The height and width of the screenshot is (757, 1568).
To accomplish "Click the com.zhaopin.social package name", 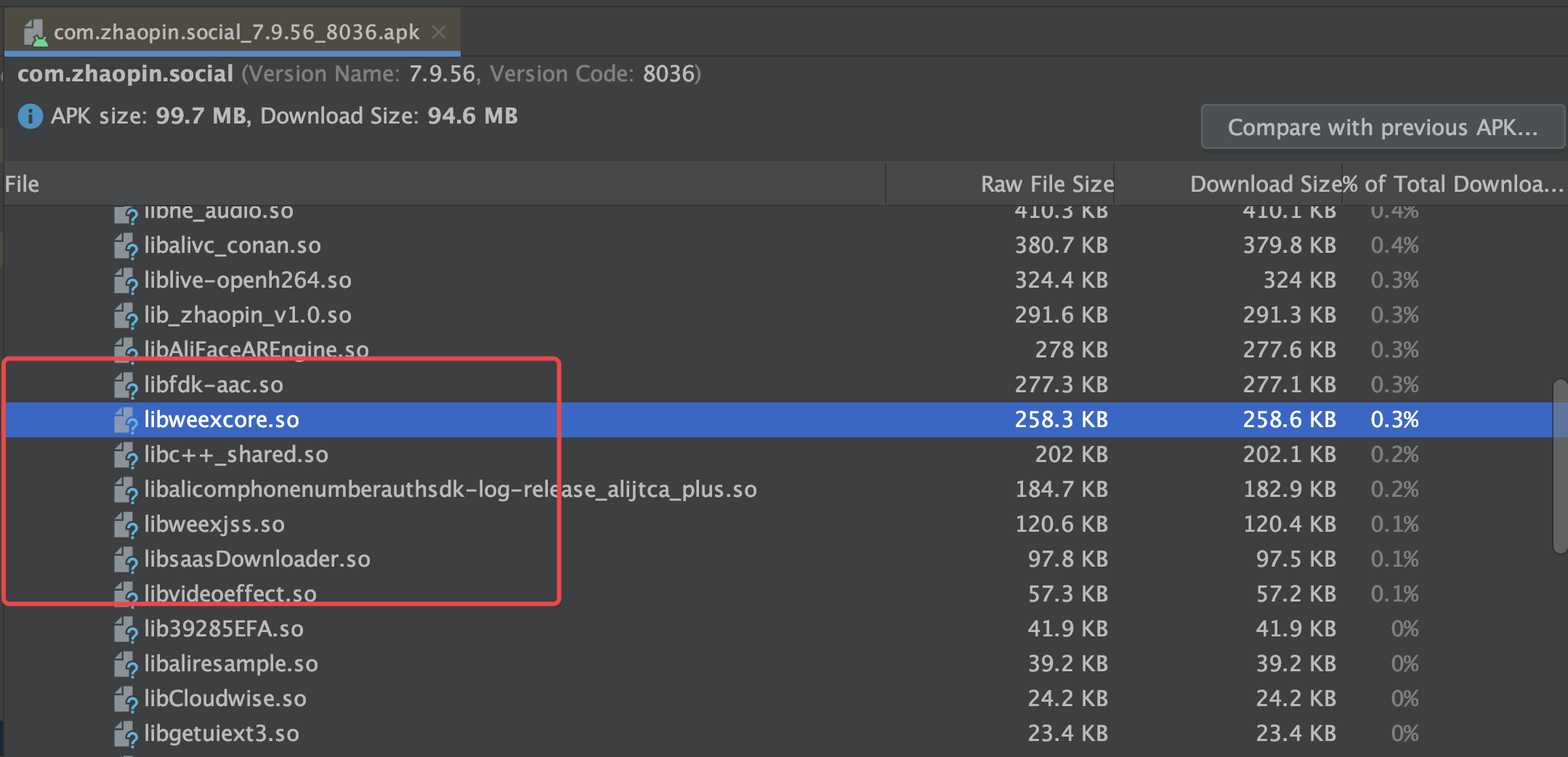I will click(x=125, y=74).
